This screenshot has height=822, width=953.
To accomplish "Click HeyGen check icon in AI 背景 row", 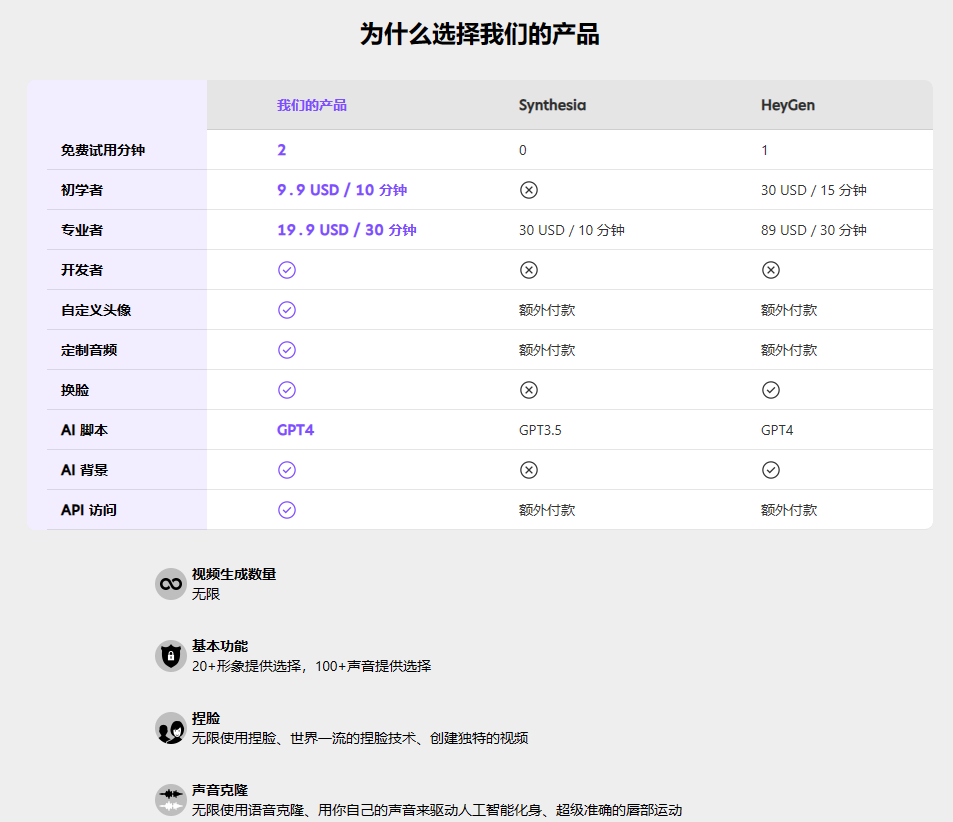I will tap(771, 470).
